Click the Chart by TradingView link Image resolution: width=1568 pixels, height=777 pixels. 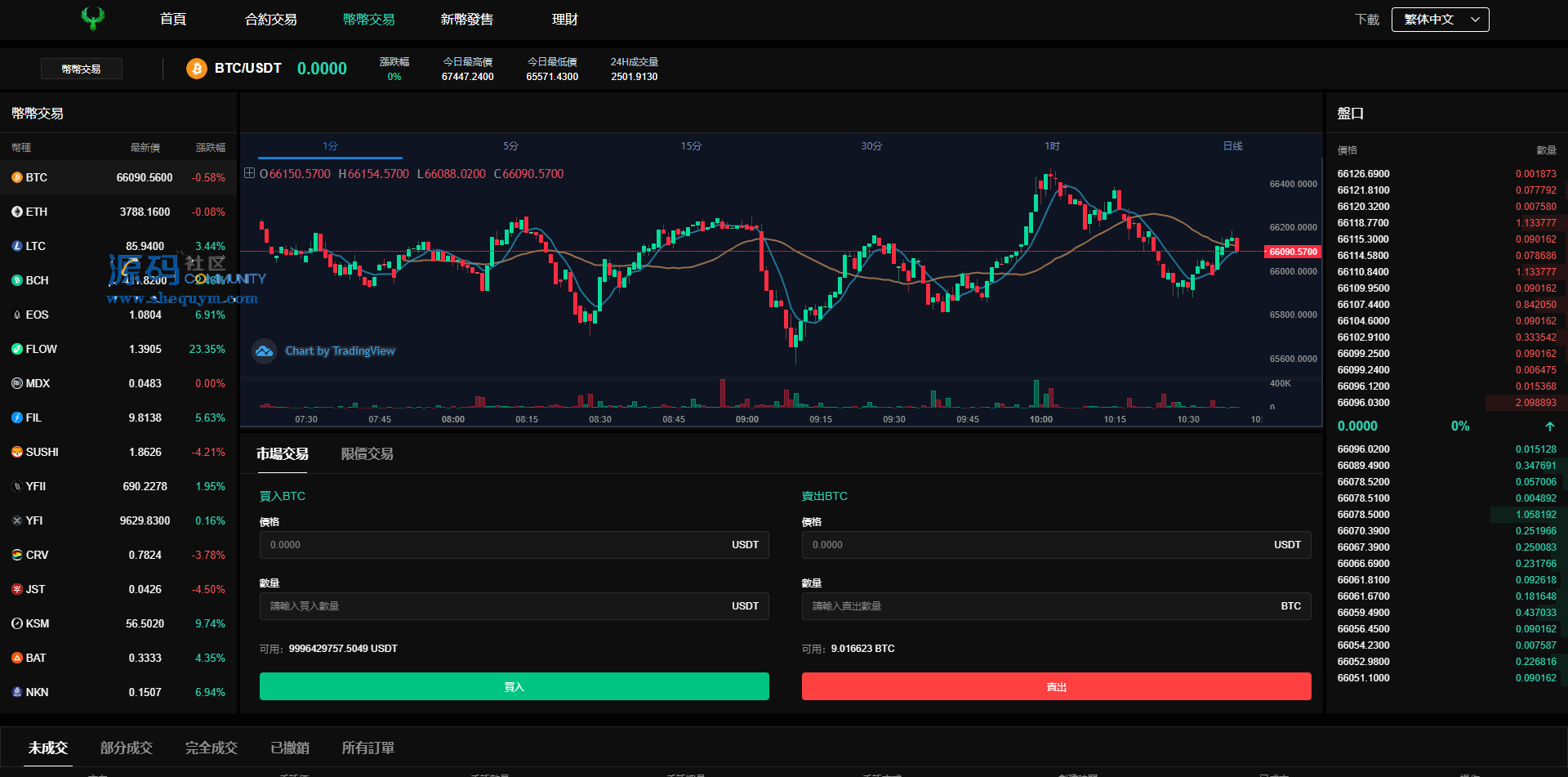(340, 351)
